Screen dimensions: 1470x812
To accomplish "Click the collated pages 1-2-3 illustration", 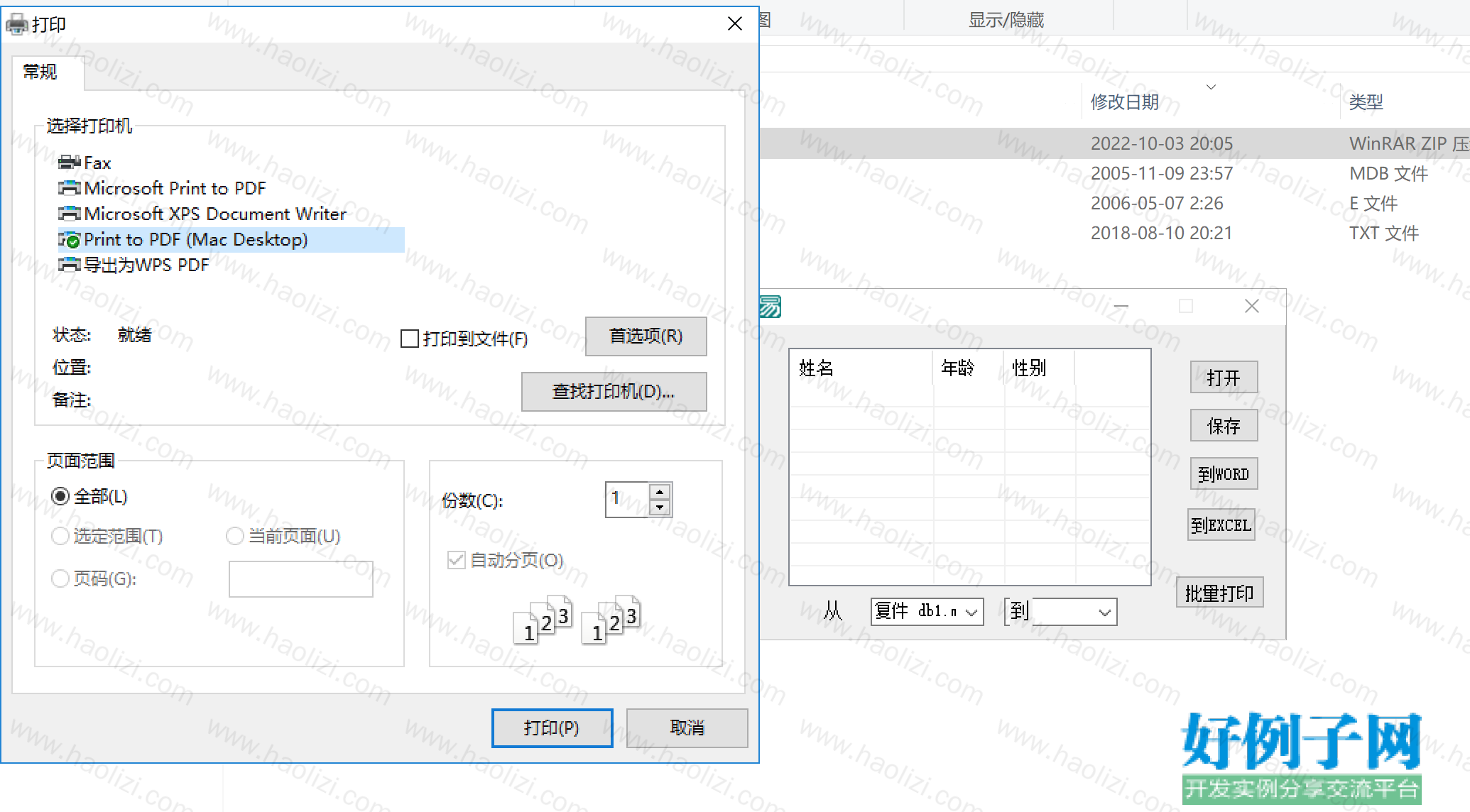I will coord(577,620).
